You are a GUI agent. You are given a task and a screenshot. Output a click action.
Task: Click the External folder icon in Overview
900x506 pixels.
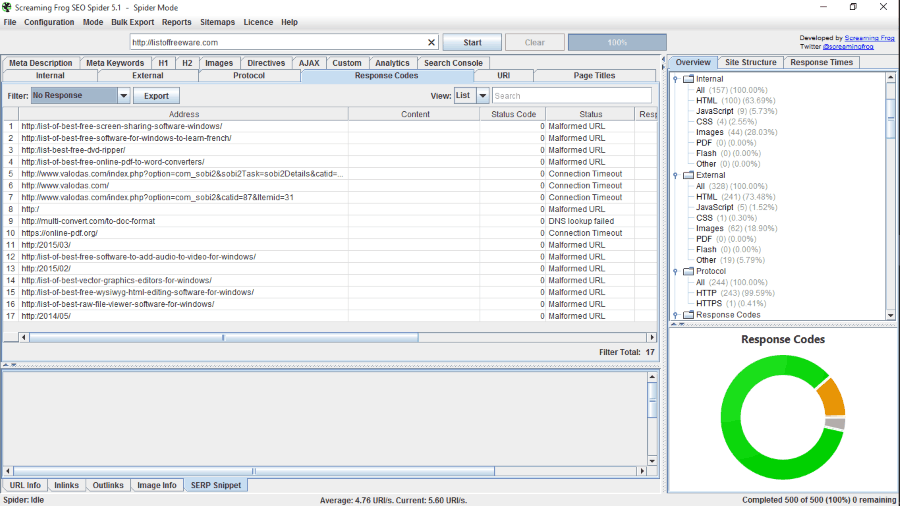coord(688,175)
